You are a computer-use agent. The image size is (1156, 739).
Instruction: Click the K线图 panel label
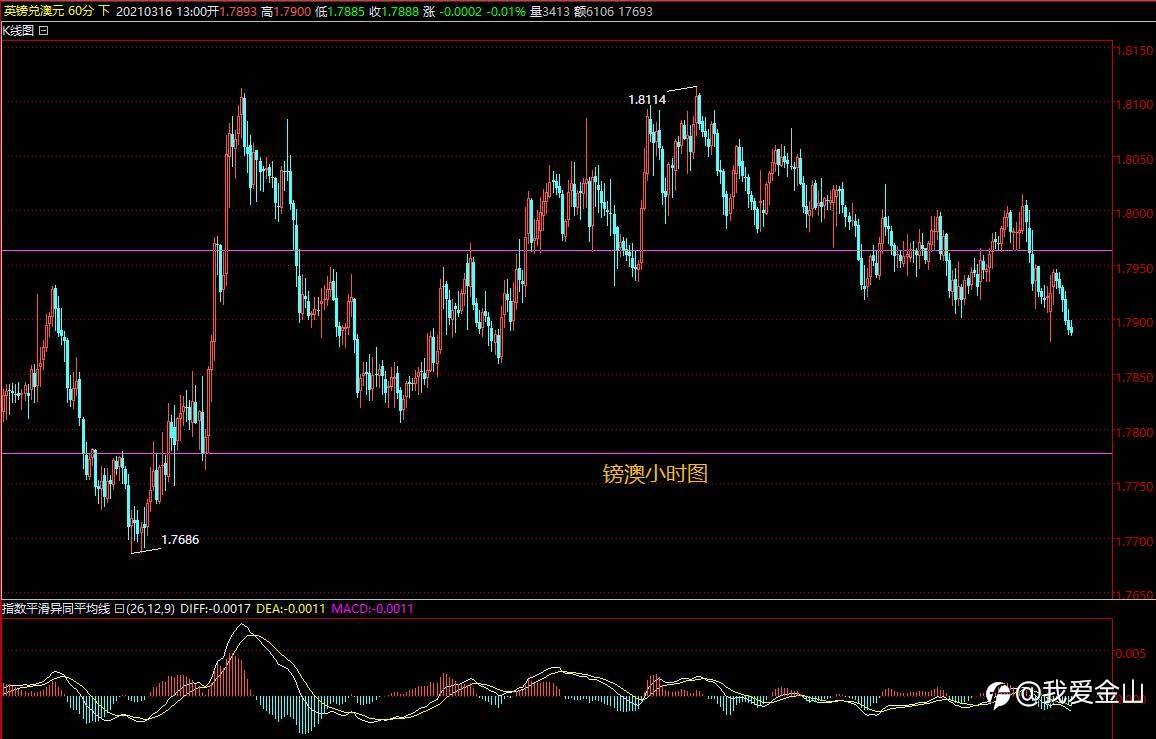click(18, 30)
